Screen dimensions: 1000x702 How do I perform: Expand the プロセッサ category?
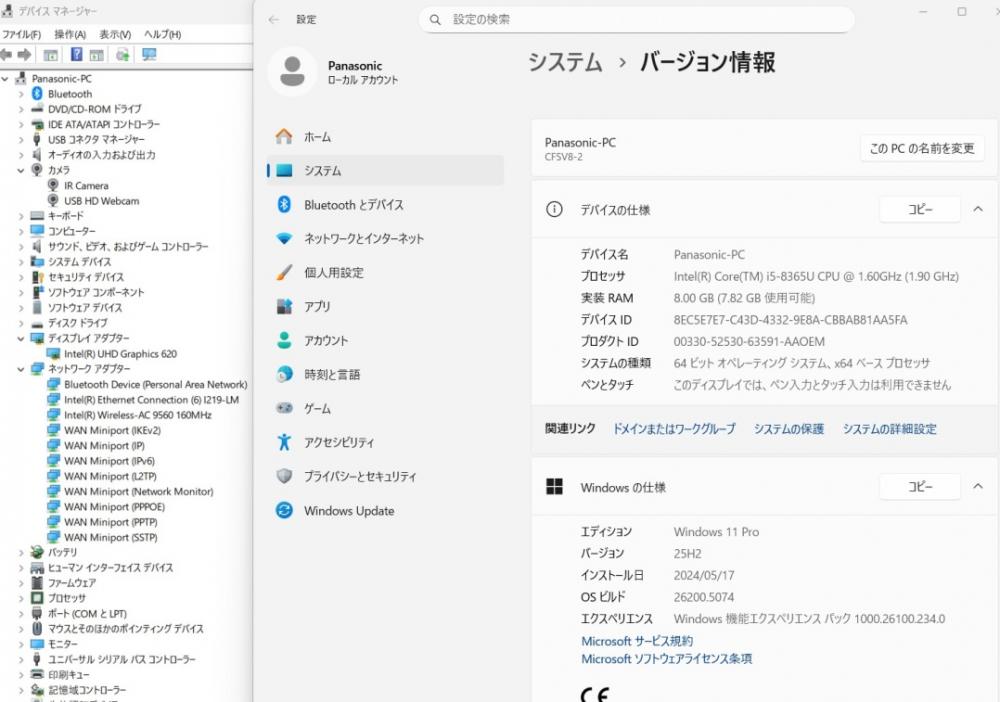coord(20,599)
